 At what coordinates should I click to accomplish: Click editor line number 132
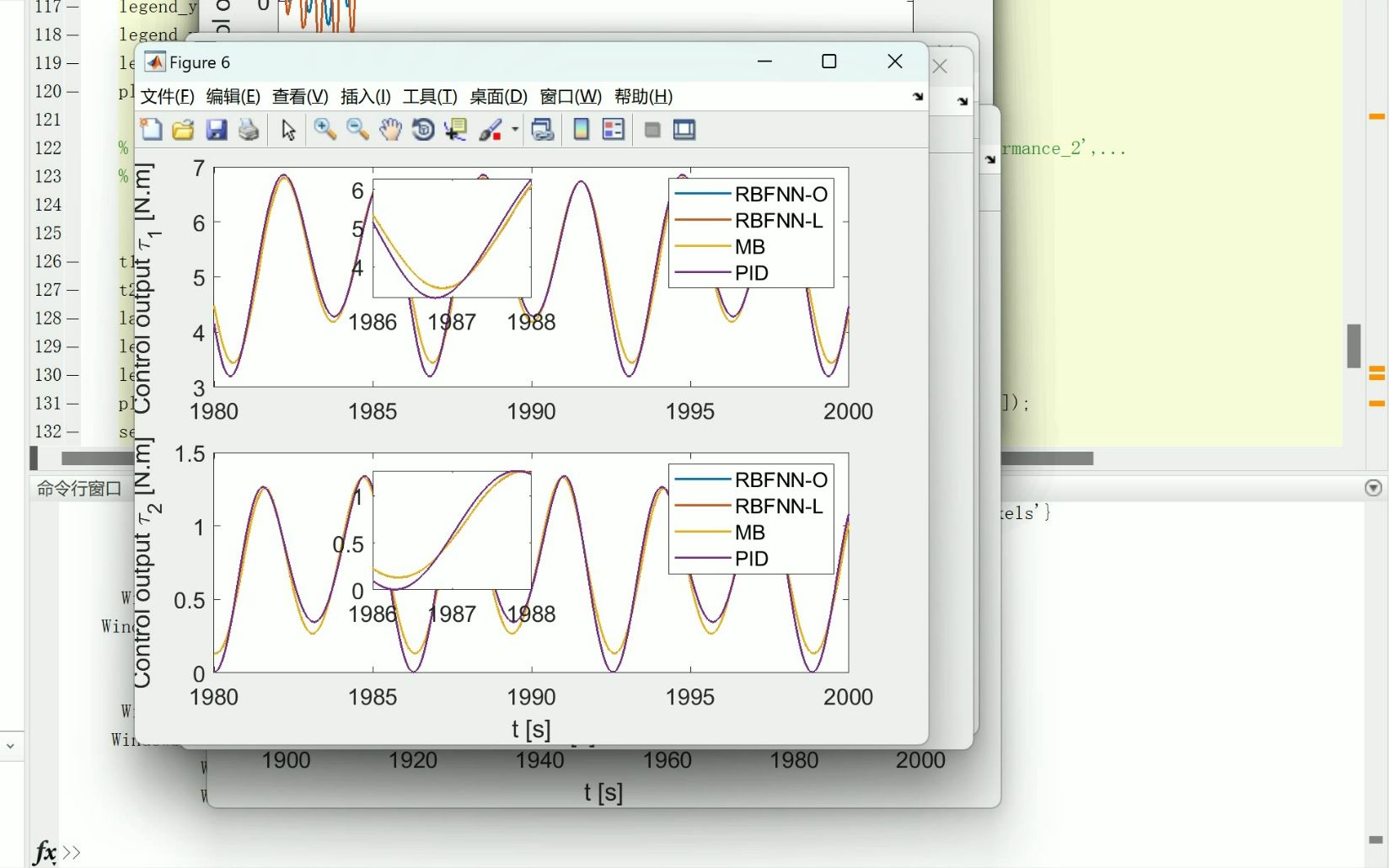pos(48,431)
